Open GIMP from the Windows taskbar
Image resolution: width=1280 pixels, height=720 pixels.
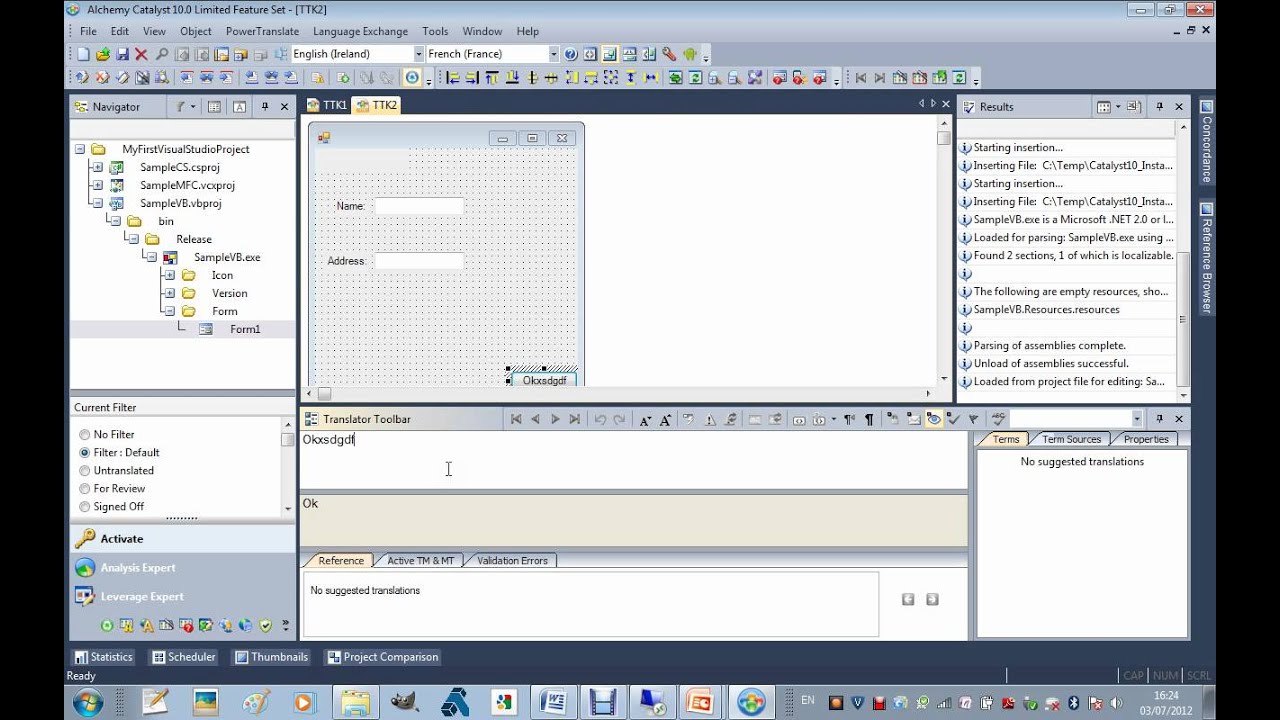tap(405, 703)
